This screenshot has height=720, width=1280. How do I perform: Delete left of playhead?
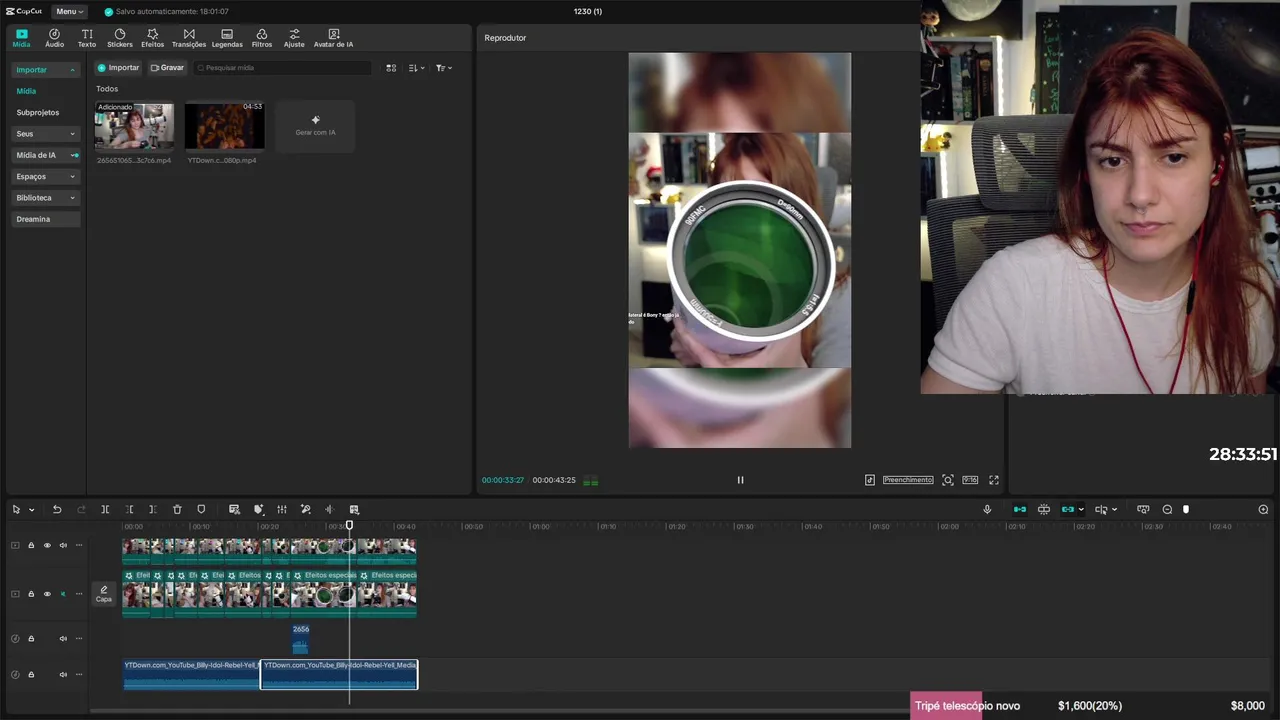[x=129, y=510]
